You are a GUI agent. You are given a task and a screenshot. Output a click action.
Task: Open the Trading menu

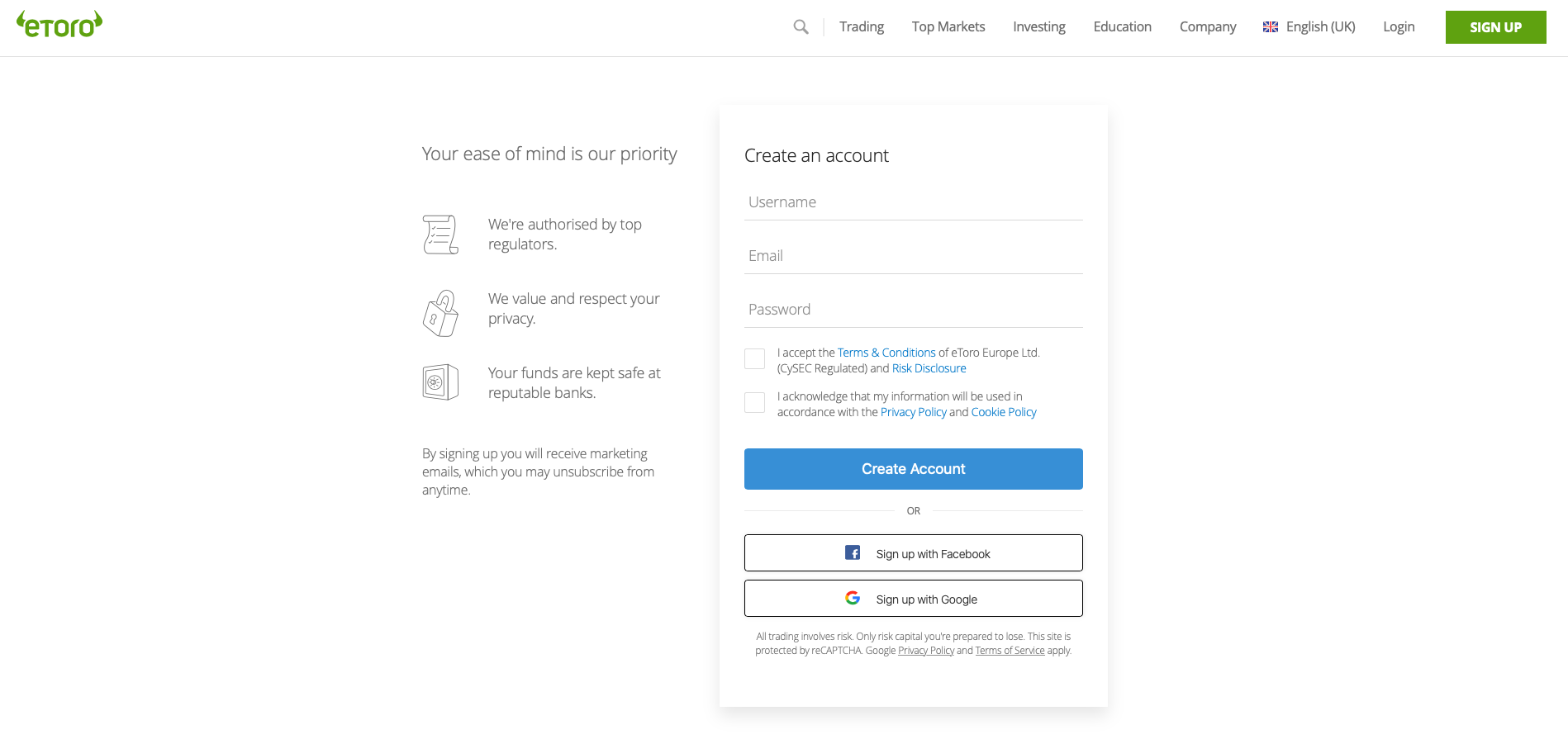coord(862,27)
